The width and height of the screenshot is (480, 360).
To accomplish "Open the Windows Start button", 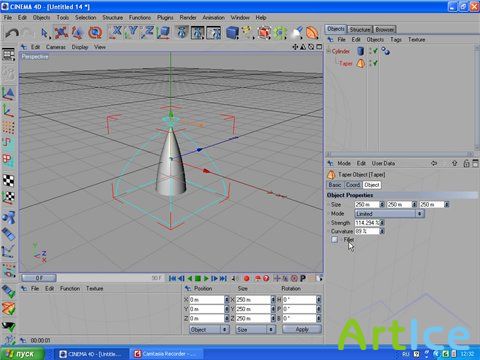I will pos(22,354).
